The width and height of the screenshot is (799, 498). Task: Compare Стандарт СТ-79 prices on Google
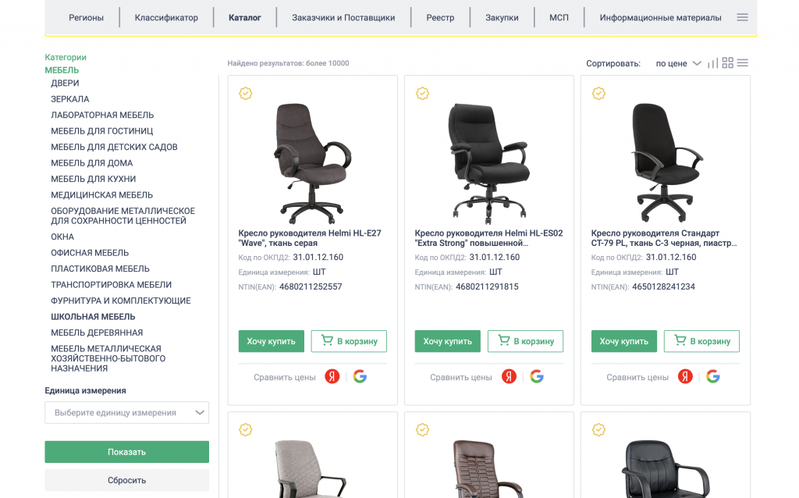pos(713,377)
